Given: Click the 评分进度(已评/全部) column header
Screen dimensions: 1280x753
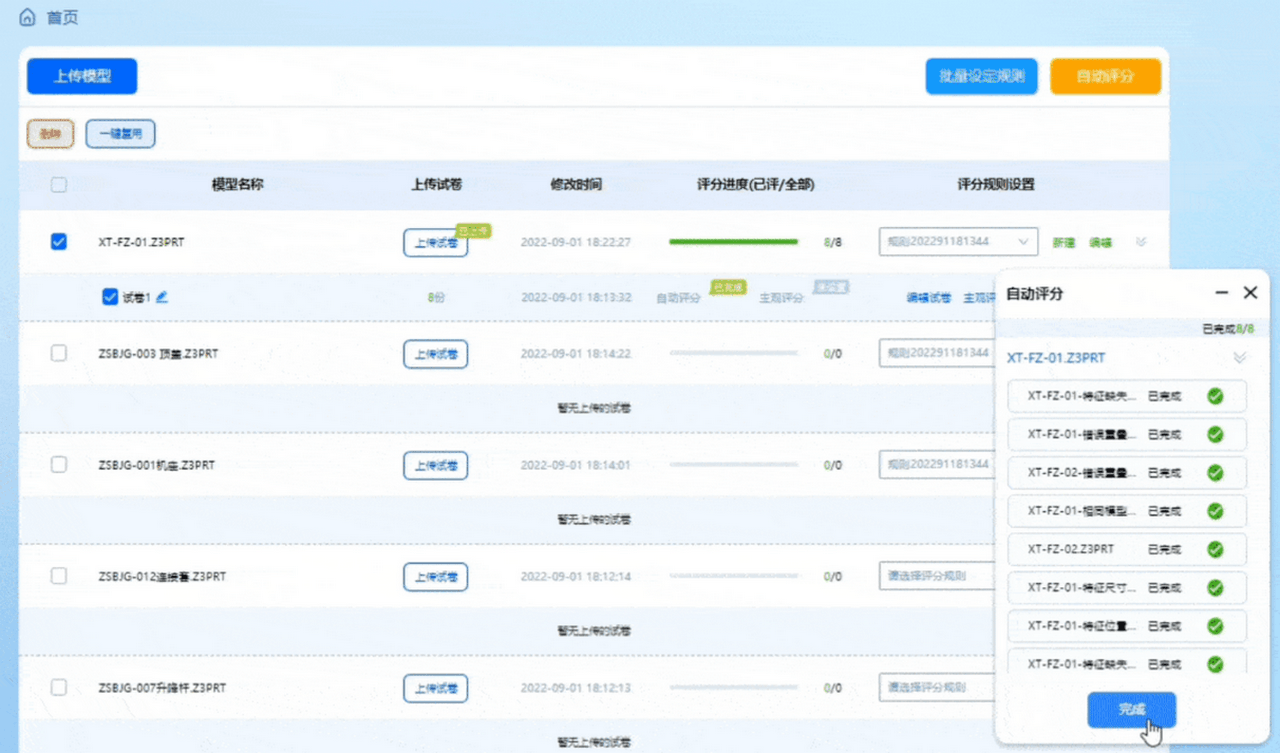Looking at the screenshot, I should click(756, 185).
